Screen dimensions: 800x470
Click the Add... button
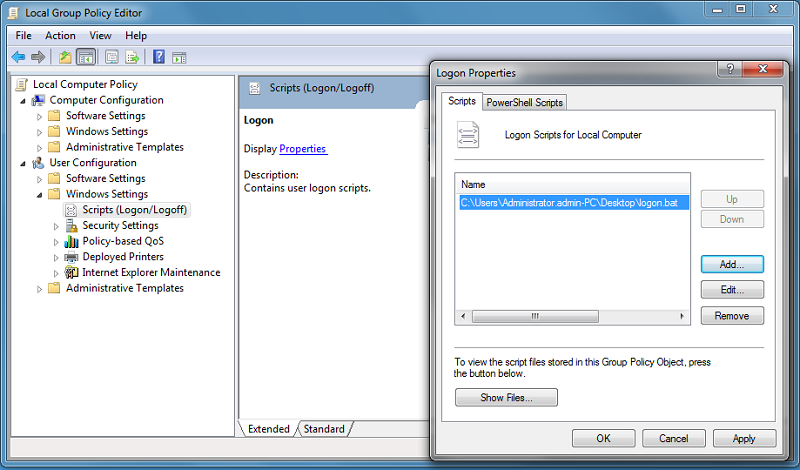point(732,265)
